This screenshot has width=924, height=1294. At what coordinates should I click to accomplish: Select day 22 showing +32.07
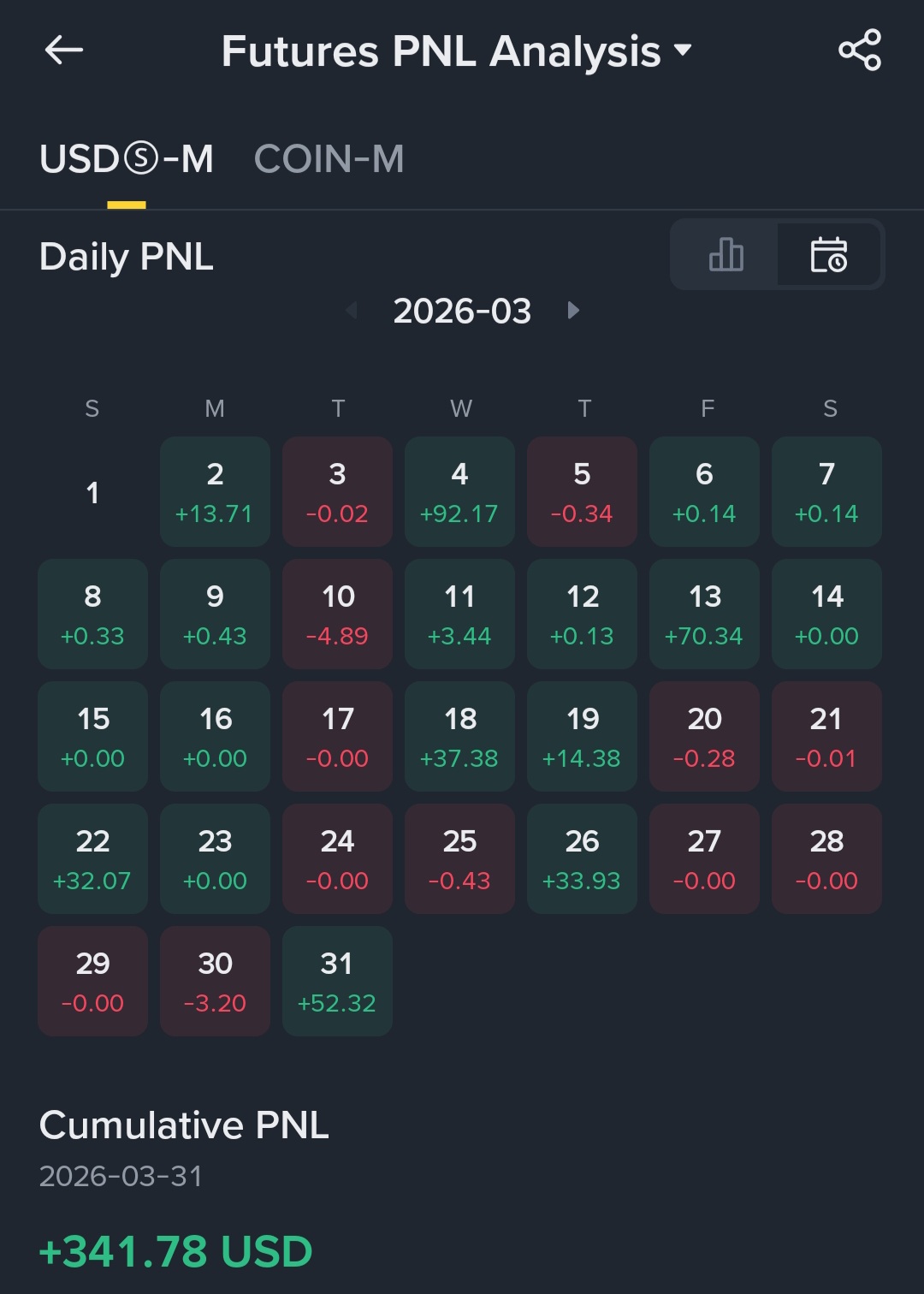92,858
